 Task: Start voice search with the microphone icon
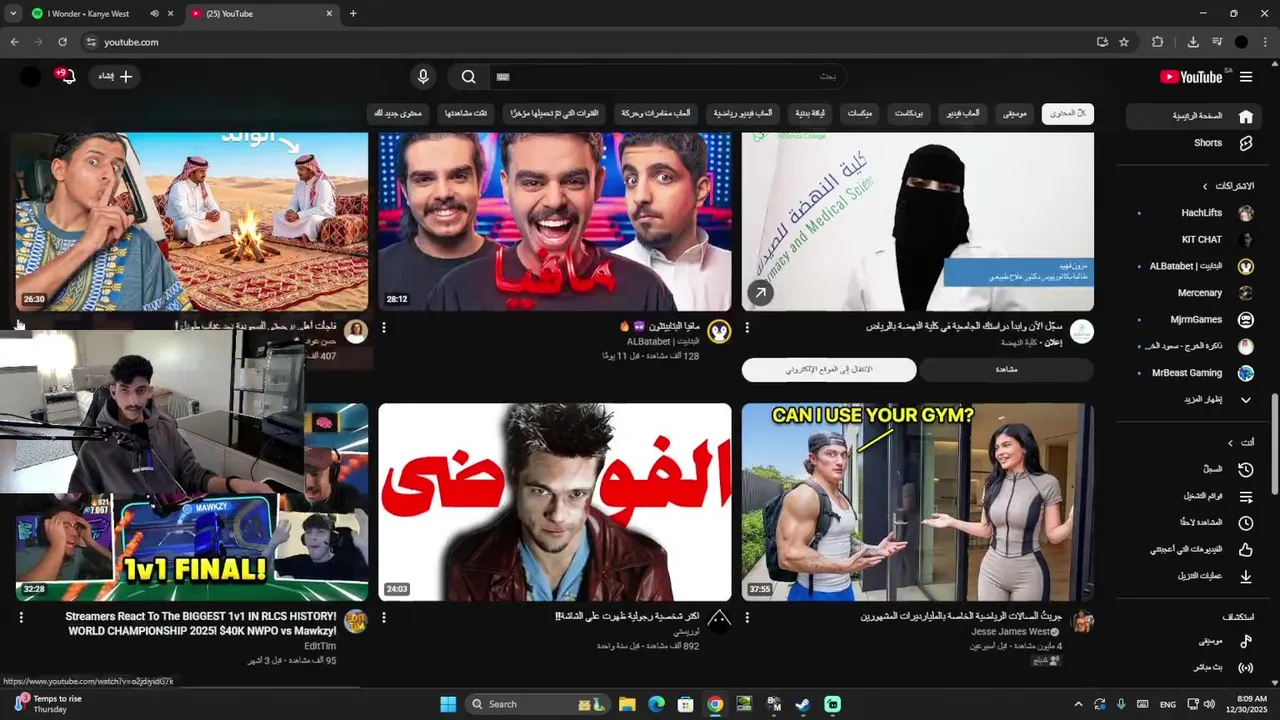pyautogui.click(x=423, y=77)
